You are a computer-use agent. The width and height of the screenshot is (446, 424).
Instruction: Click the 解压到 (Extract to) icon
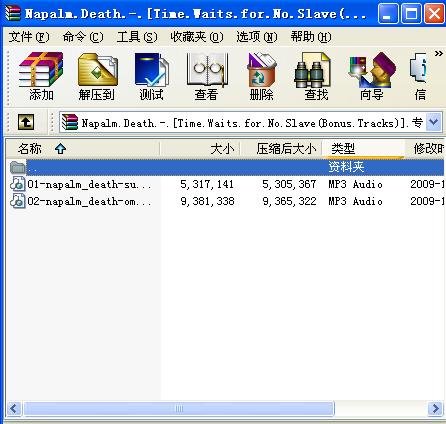click(x=97, y=77)
